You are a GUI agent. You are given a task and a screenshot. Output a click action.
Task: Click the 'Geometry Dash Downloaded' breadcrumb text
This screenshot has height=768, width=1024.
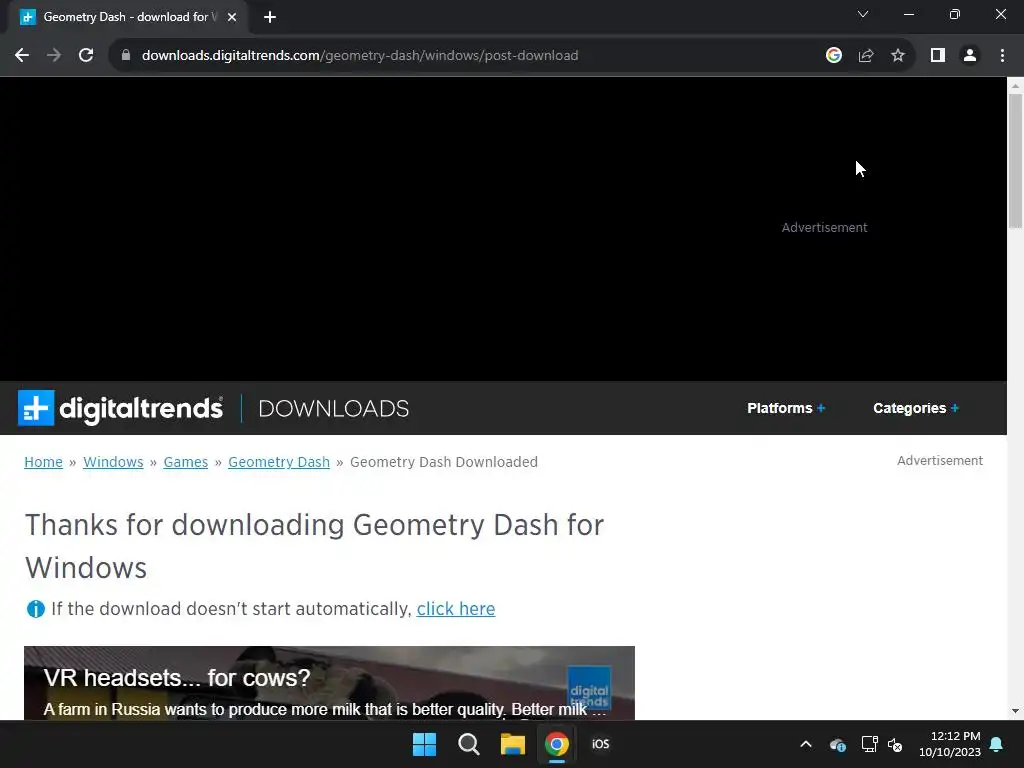point(444,462)
